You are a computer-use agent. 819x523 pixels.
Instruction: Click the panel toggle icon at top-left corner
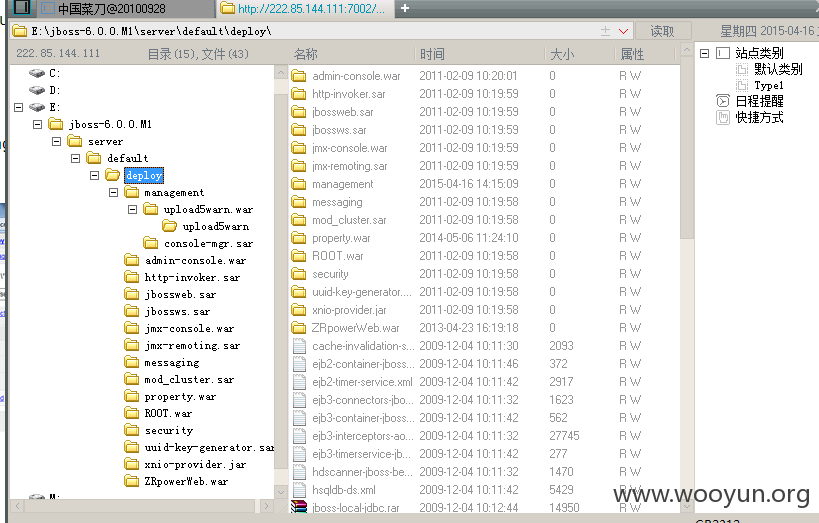tap(21, 7)
